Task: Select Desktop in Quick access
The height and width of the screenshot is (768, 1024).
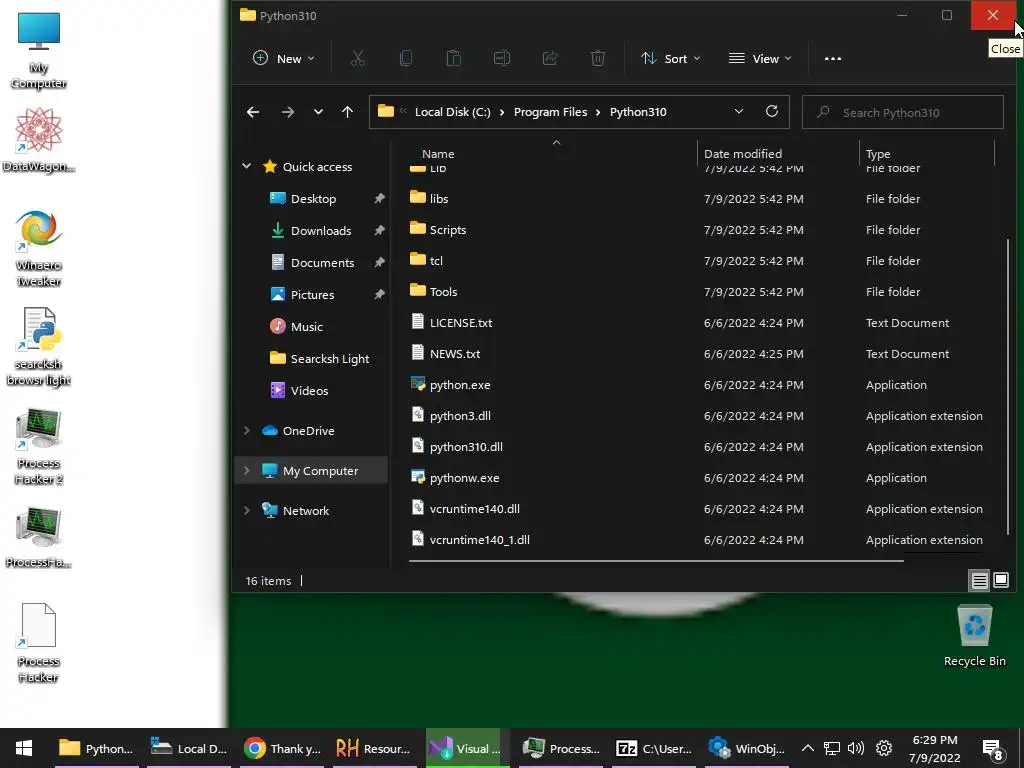Action: [x=313, y=199]
